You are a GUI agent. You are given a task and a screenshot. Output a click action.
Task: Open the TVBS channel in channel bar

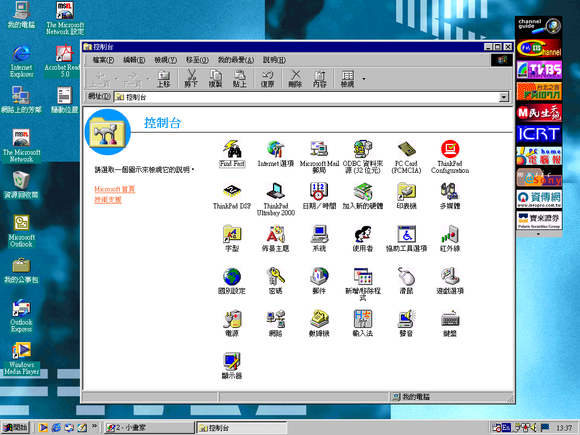(x=539, y=70)
